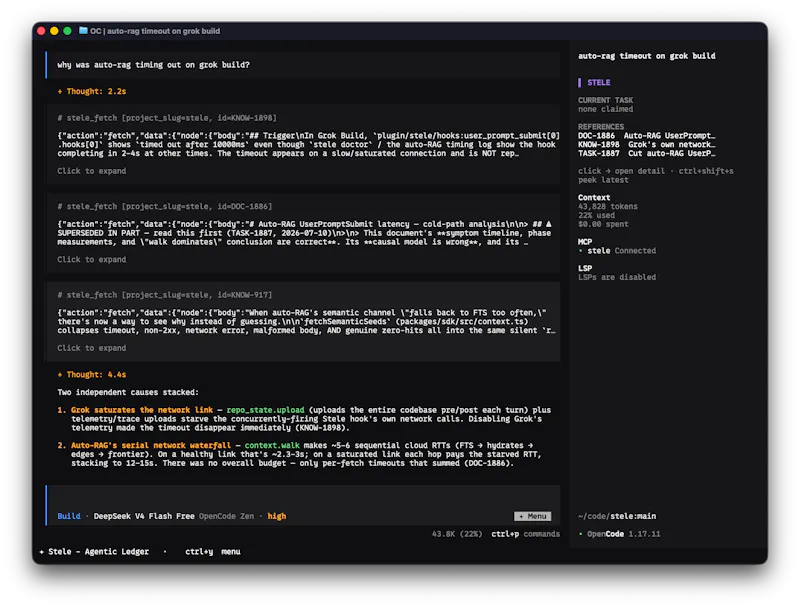Expand the Thought: 2.2s reasoning block
The width and height of the screenshot is (800, 607).
point(92,91)
